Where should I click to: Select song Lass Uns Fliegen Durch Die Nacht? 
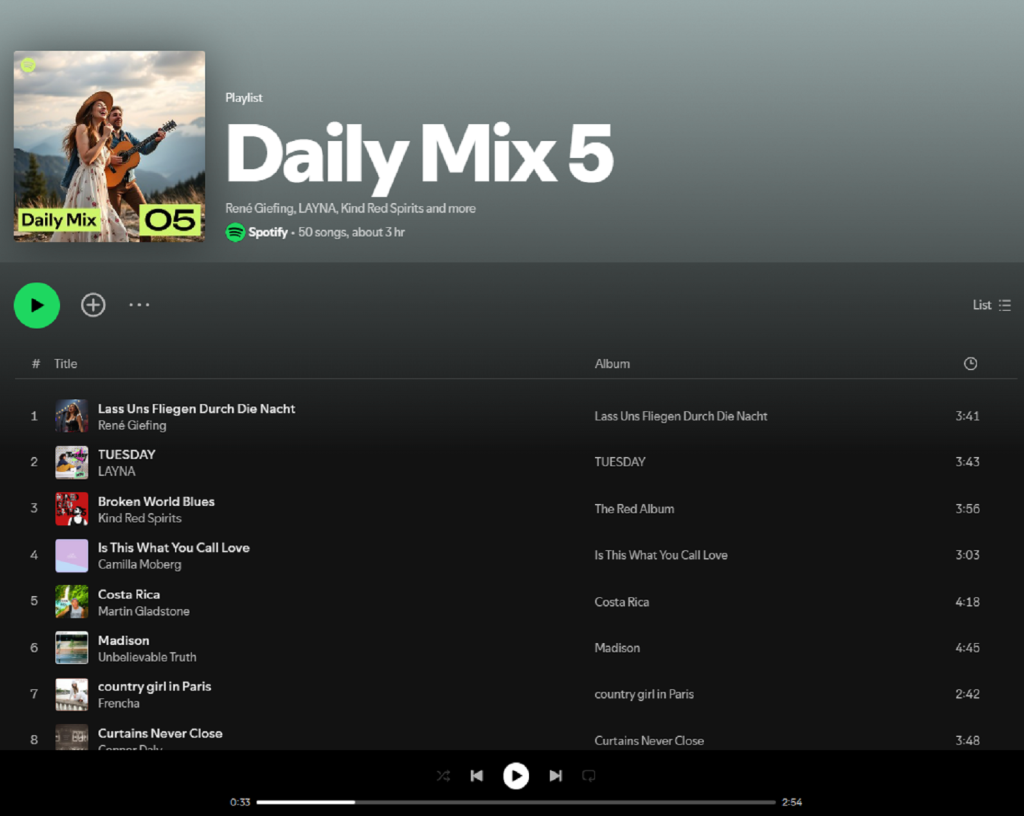[197, 409]
